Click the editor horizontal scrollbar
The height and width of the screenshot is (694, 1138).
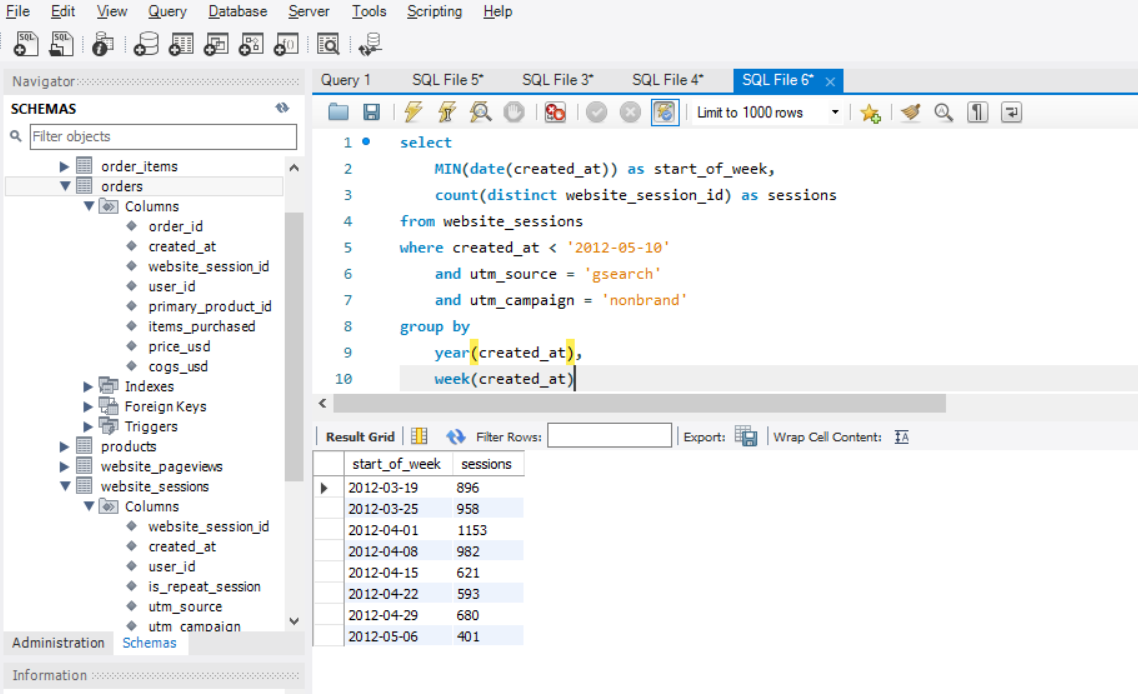[639, 403]
